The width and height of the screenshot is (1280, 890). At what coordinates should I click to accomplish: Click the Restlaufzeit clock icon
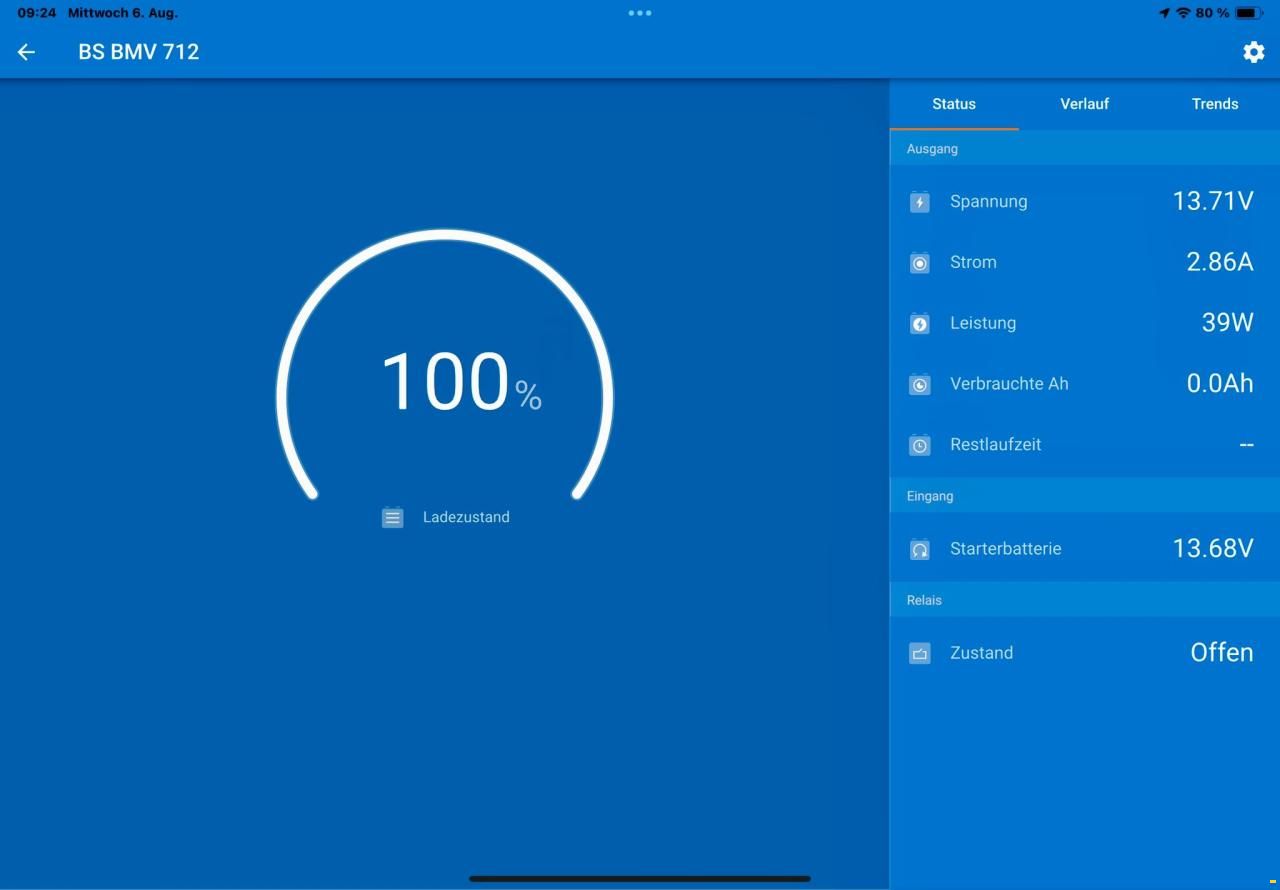pyautogui.click(x=920, y=445)
